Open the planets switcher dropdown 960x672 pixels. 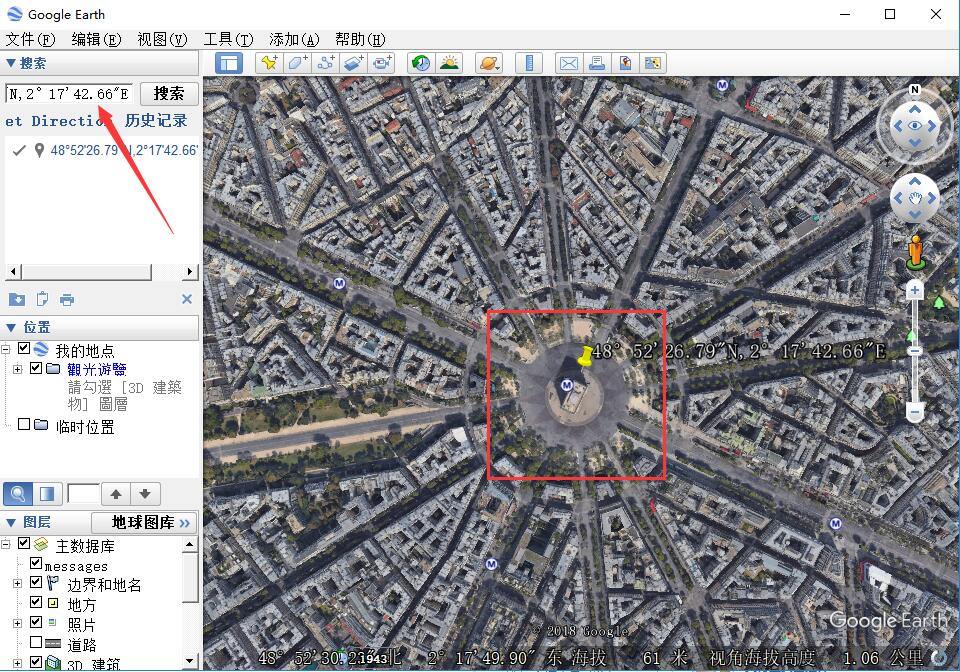pyautogui.click(x=489, y=63)
